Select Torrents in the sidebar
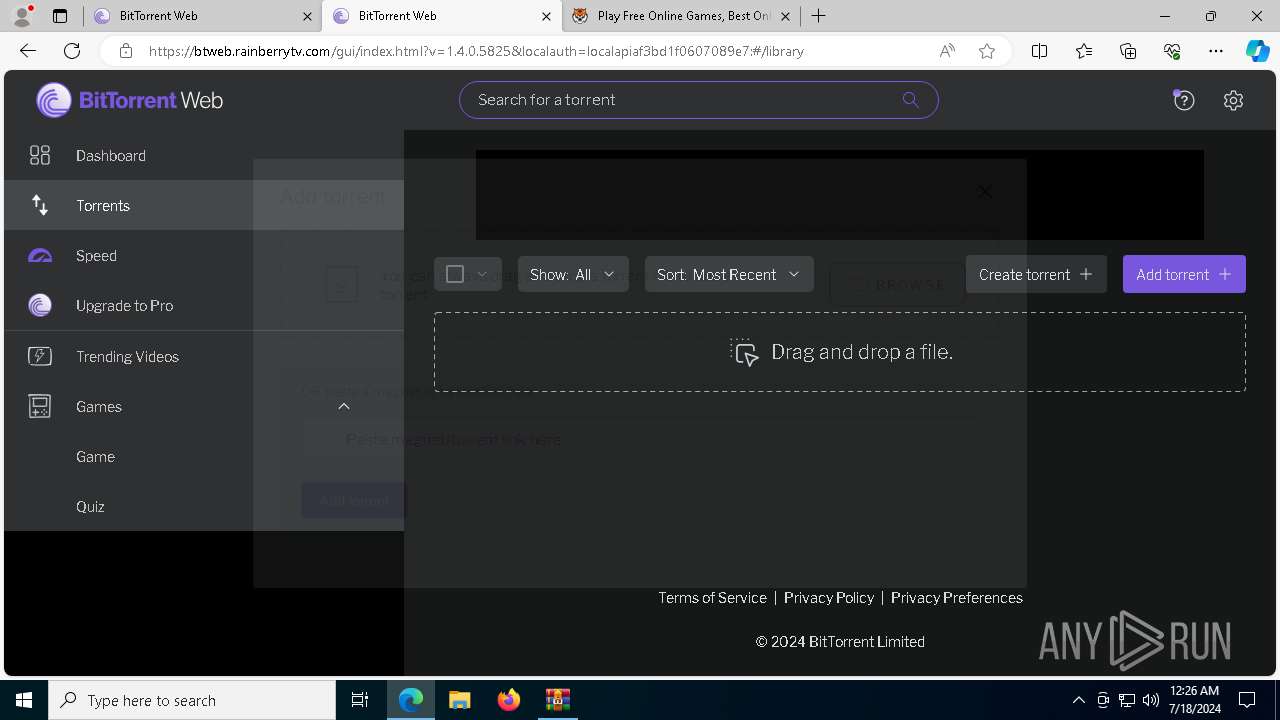 pos(204,205)
